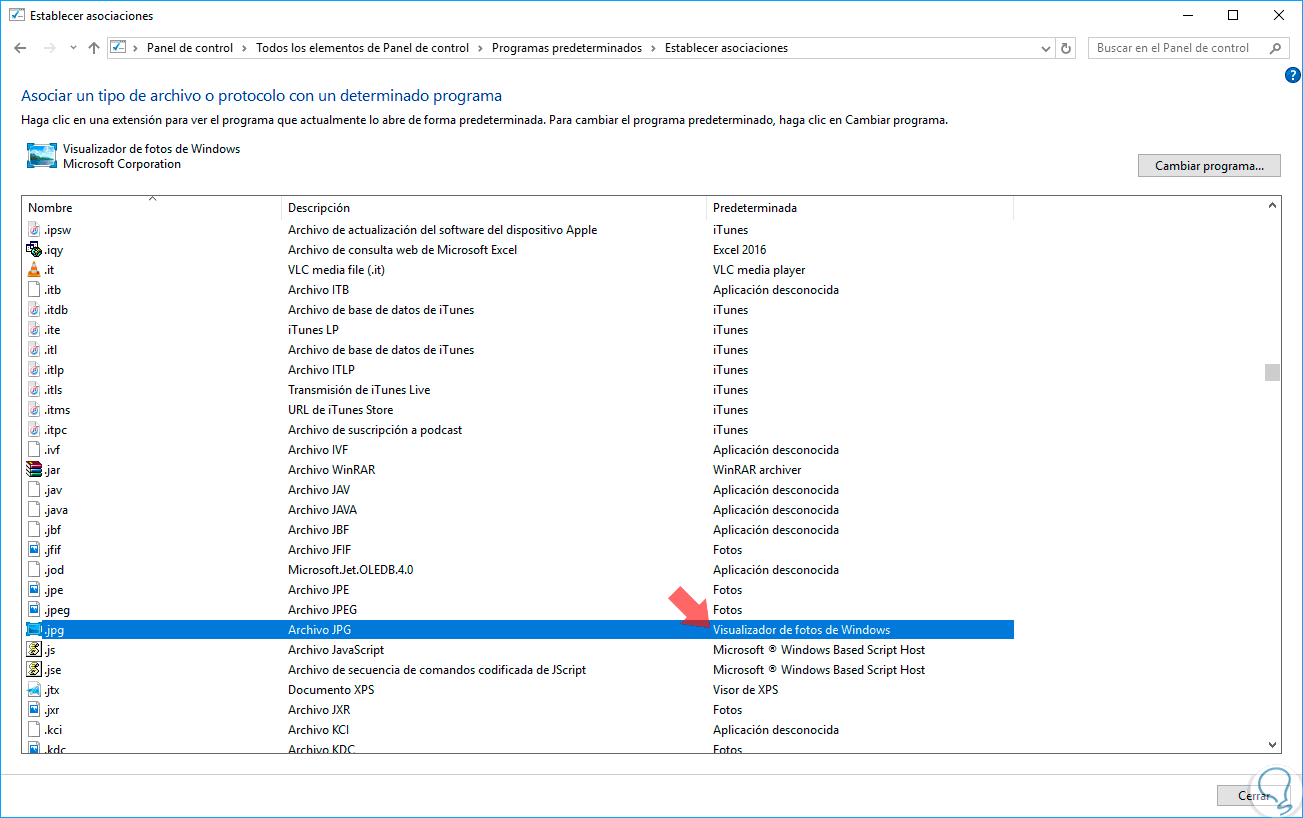The height and width of the screenshot is (818, 1303).
Task: Expand the chevron after Panel de control breadcrumb
Action: 245,48
